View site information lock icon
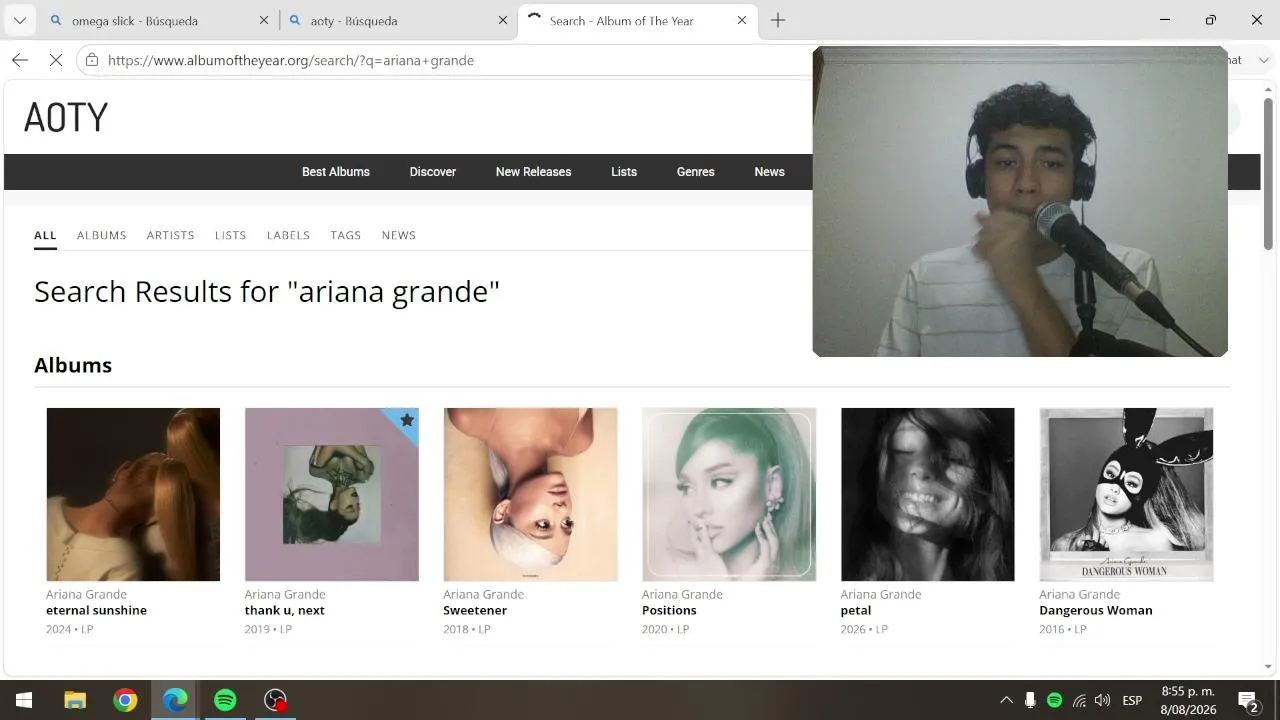 (x=92, y=60)
